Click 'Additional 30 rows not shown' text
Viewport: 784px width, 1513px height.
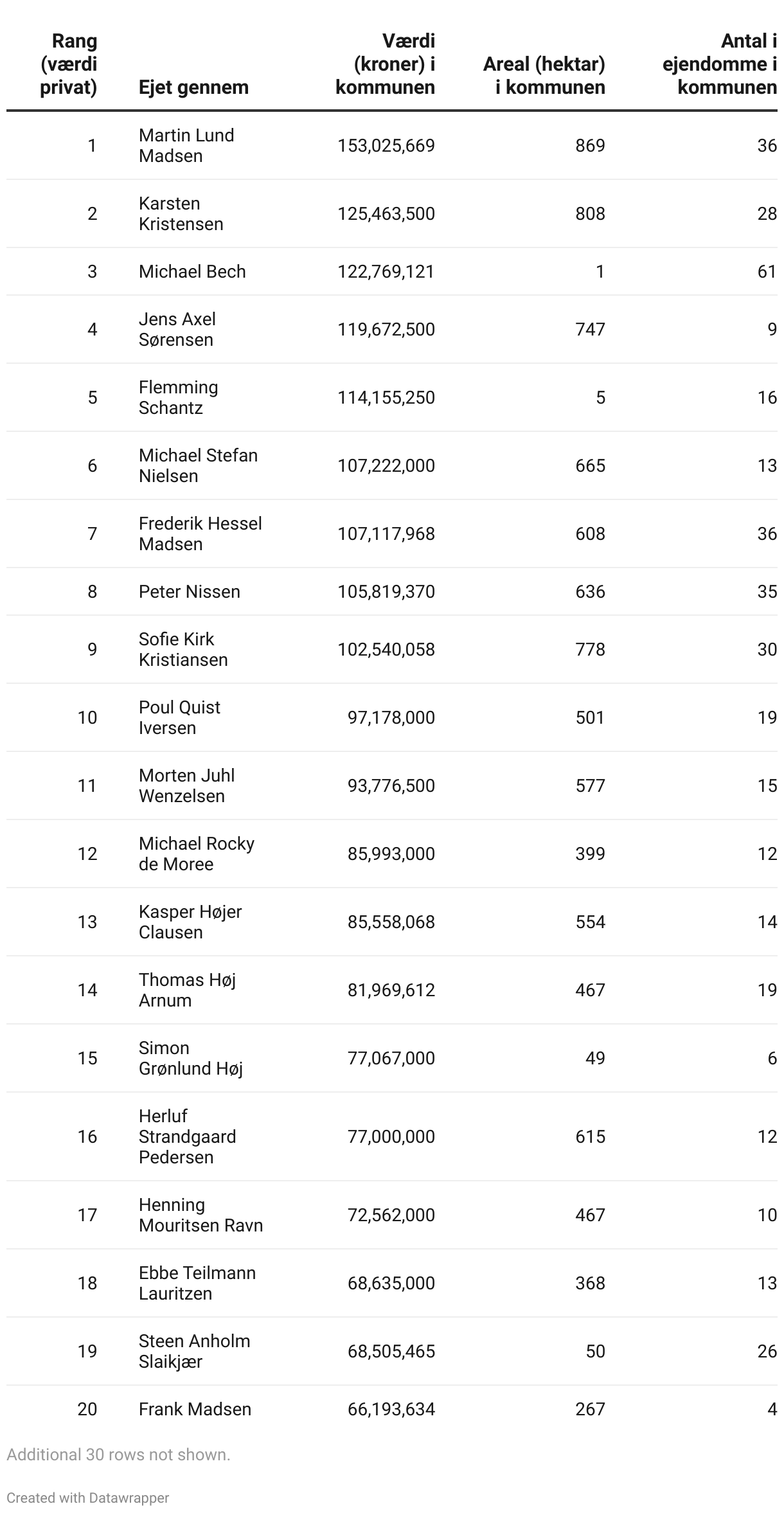[x=118, y=1455]
